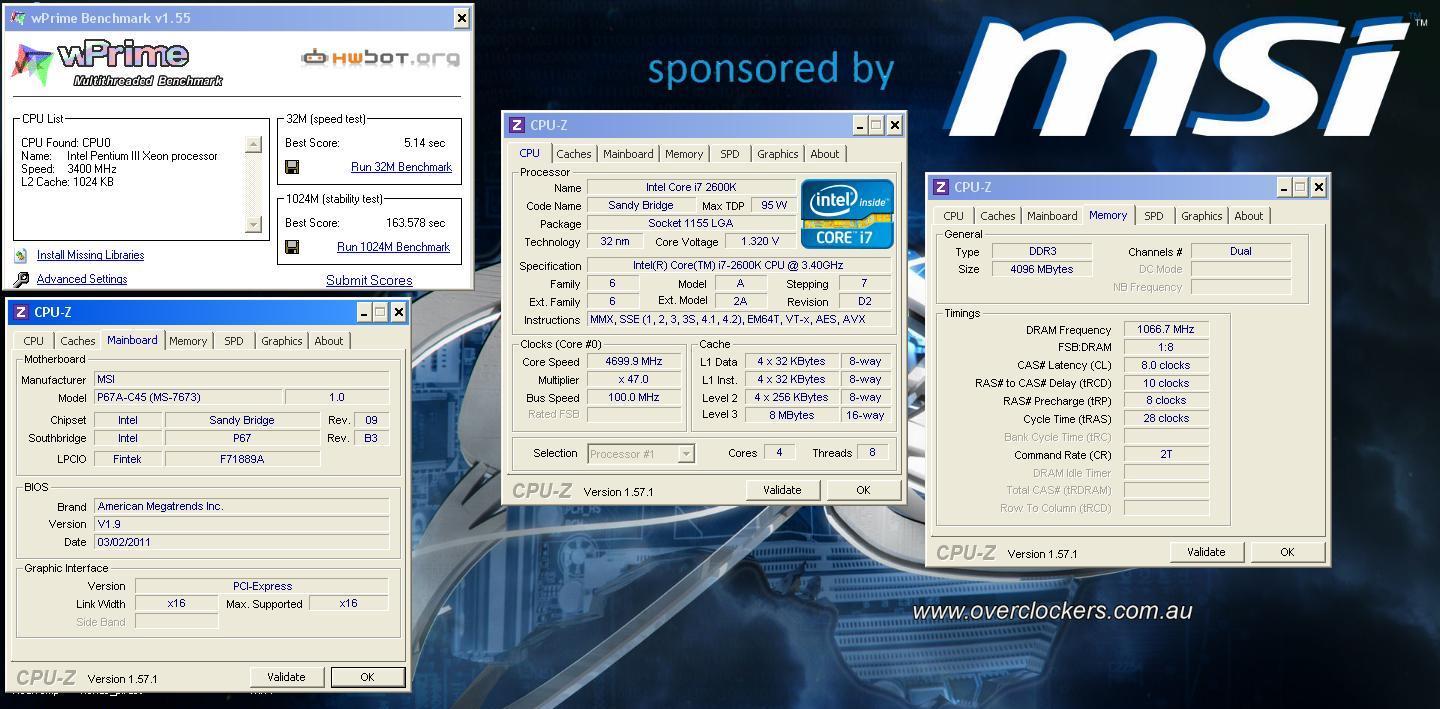Click the memory Size value 4096 MBytes
Screen dimensions: 1440x709
[x=1042, y=269]
